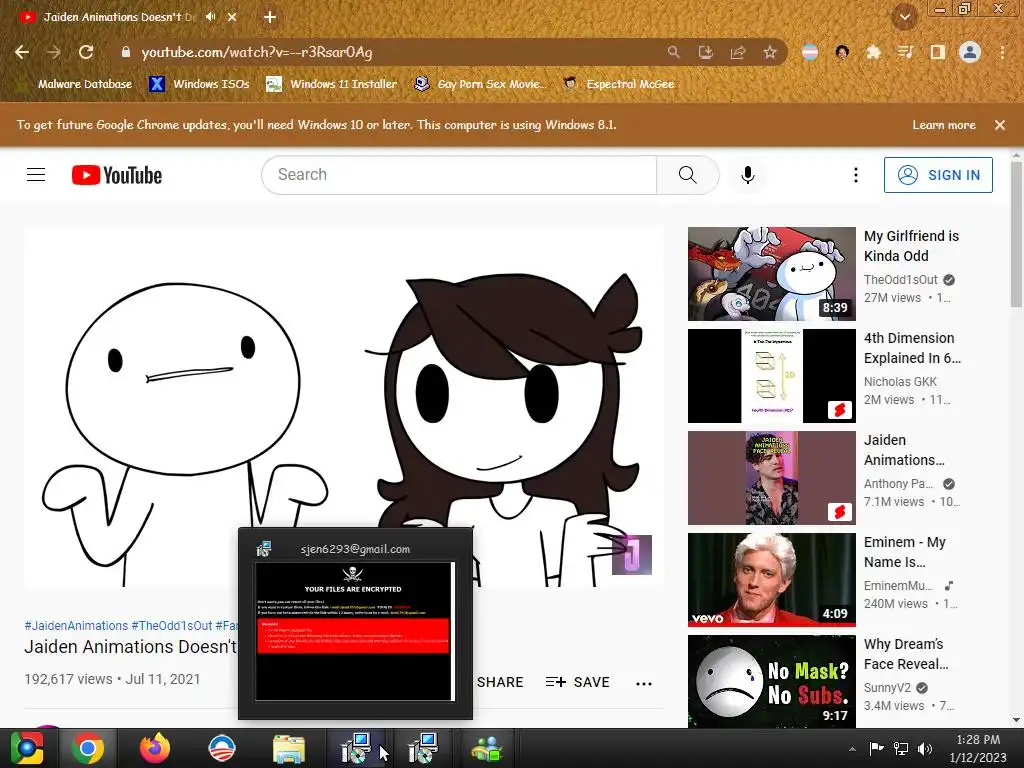Click the second installer taskbar icon
1024x768 pixels.
pyautogui.click(x=423, y=748)
